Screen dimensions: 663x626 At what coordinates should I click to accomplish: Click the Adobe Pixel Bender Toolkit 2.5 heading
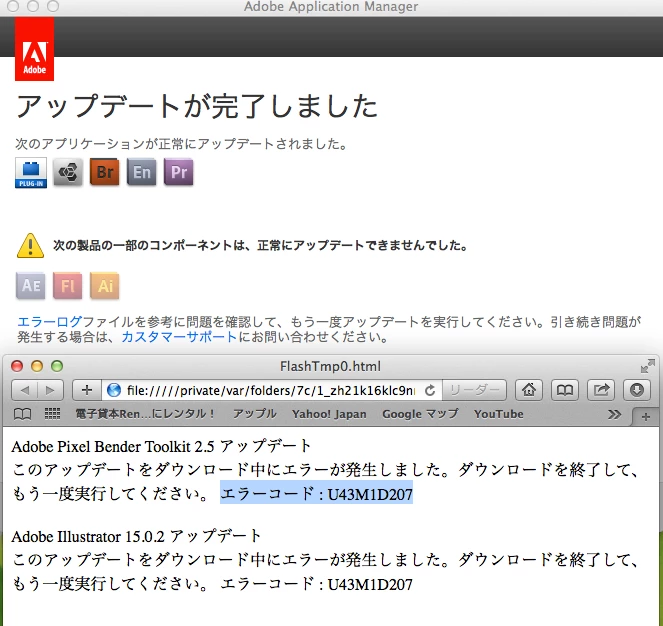click(x=161, y=447)
